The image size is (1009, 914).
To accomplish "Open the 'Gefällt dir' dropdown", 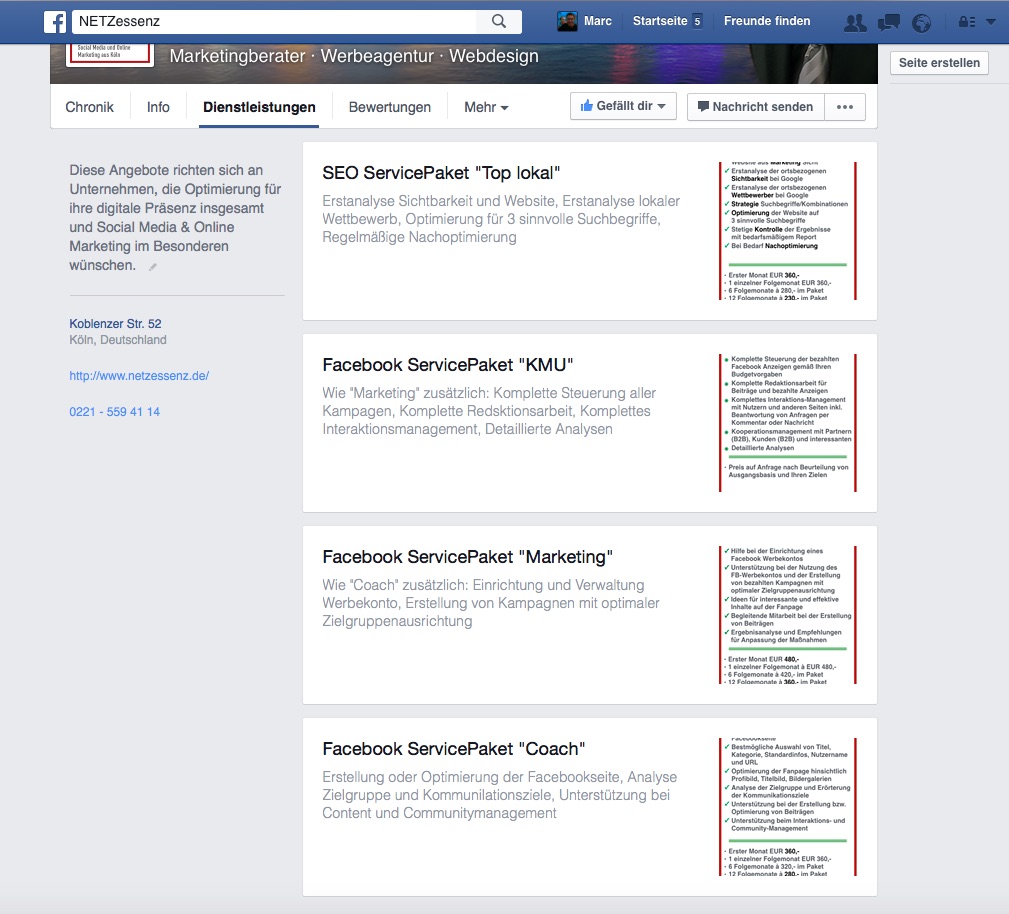I will (623, 107).
